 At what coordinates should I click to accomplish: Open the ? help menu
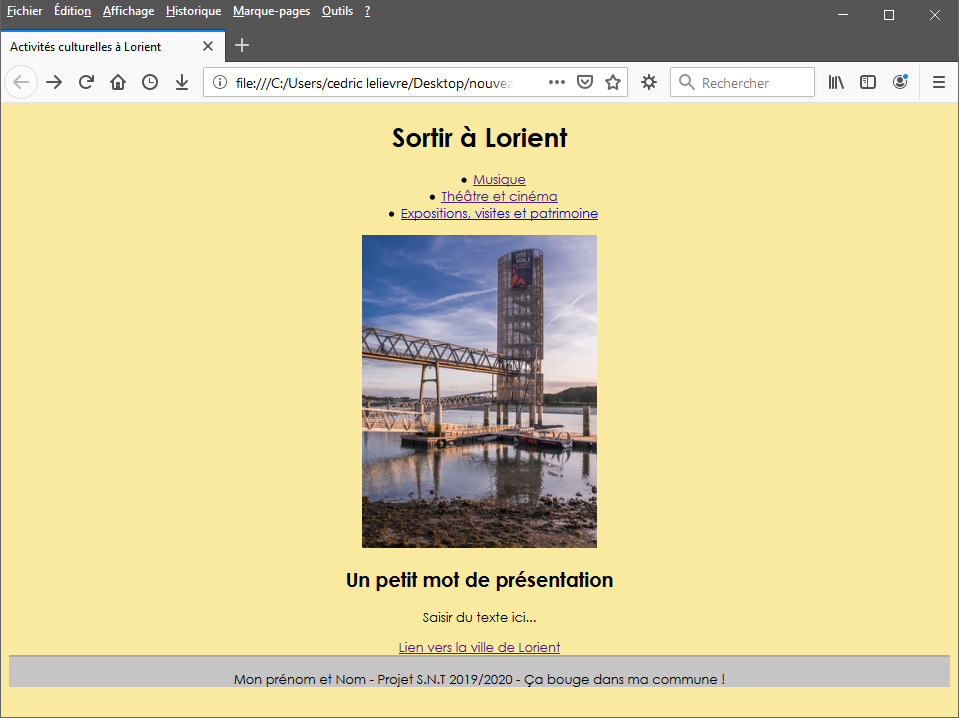[368, 11]
